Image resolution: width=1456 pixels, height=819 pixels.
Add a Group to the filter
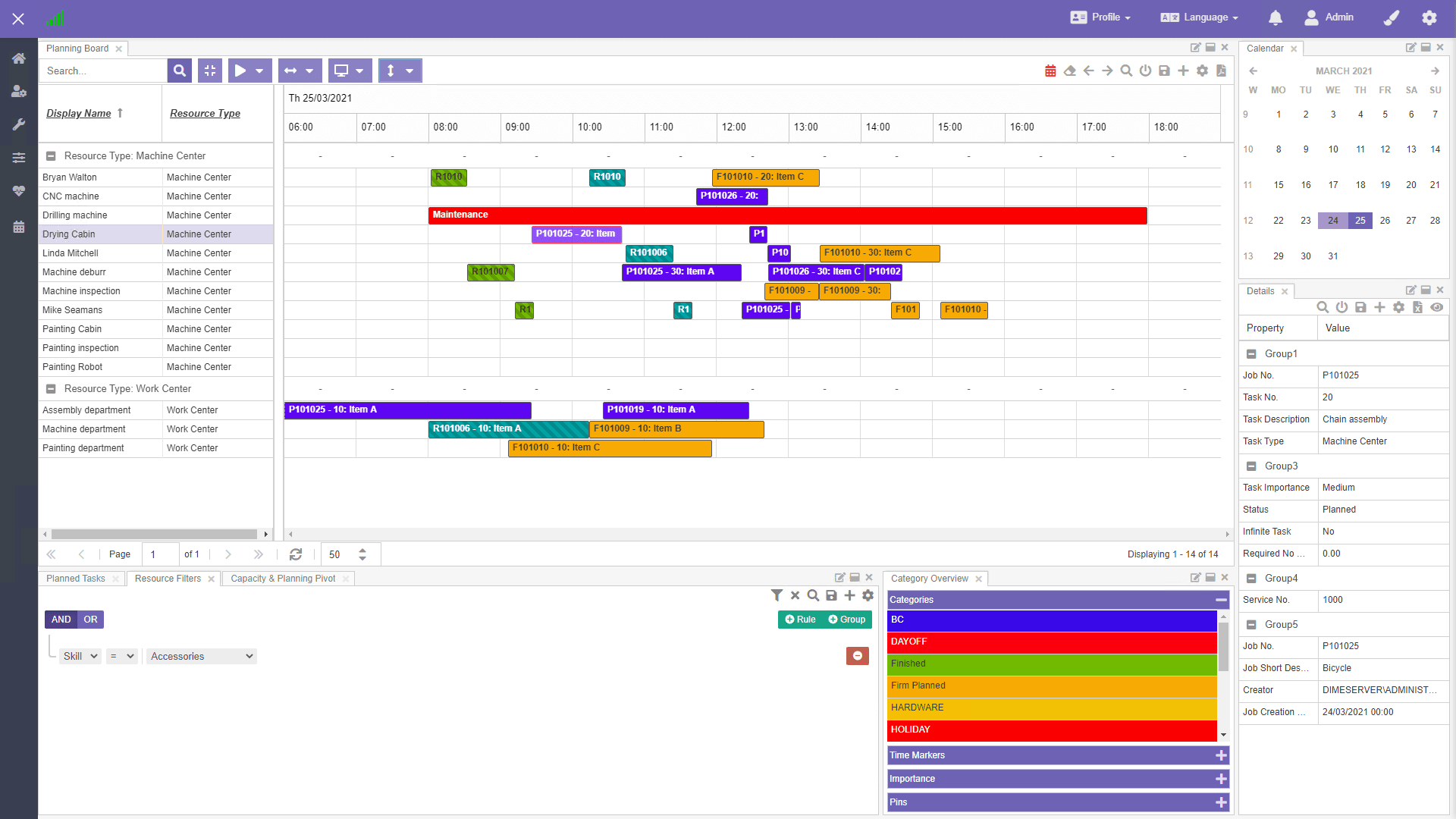846,620
